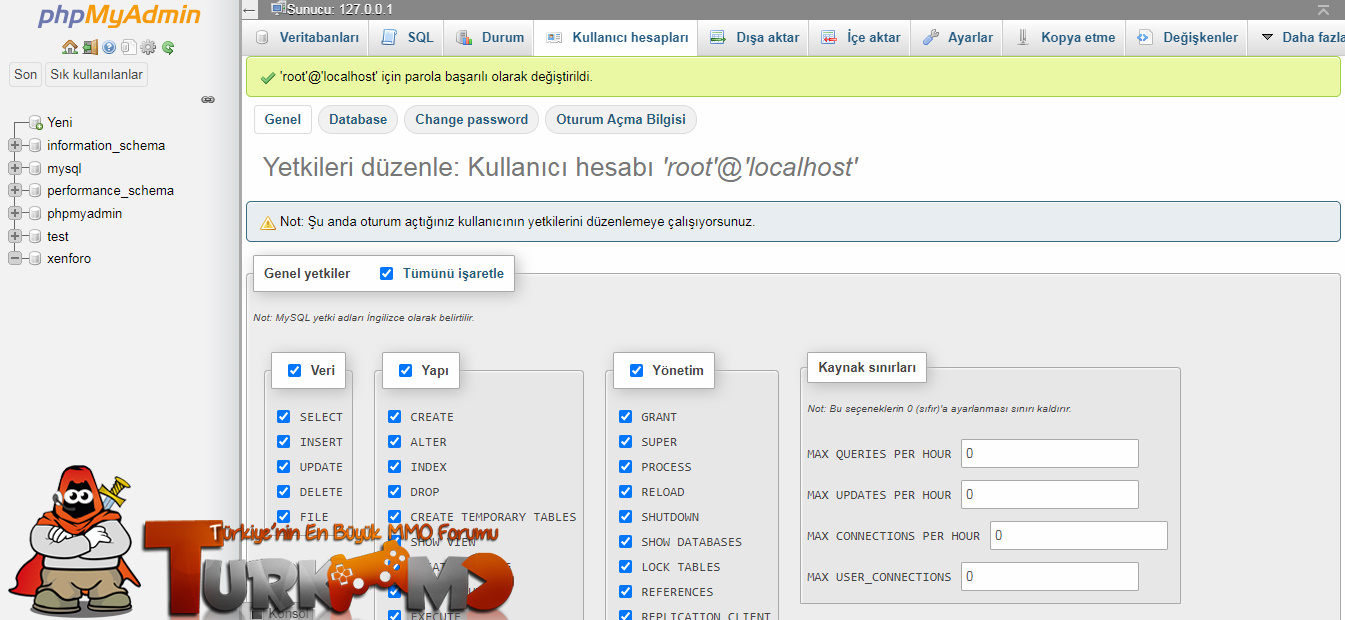Uncheck the SHOW DATABASES privilege

click(625, 542)
